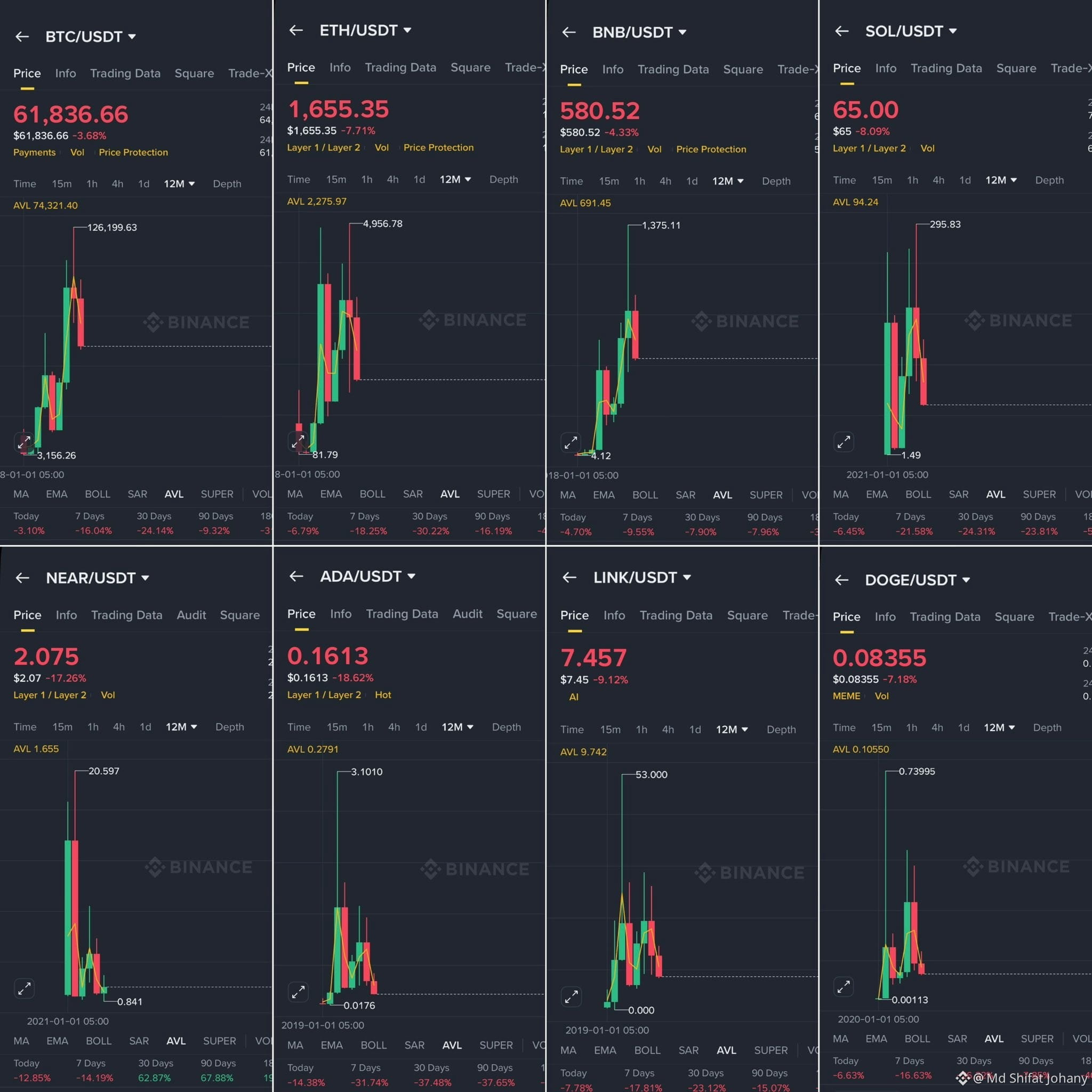Screen dimensions: 1092x1092
Task: Open the Layer 1 / Layer 2 tag for BNB/USDT
Action: tap(596, 149)
